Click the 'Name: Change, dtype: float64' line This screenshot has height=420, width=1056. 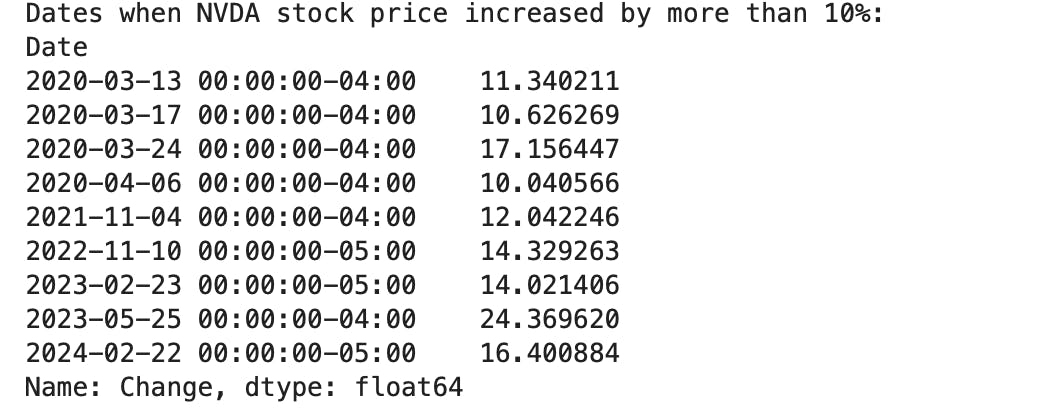coord(244,388)
